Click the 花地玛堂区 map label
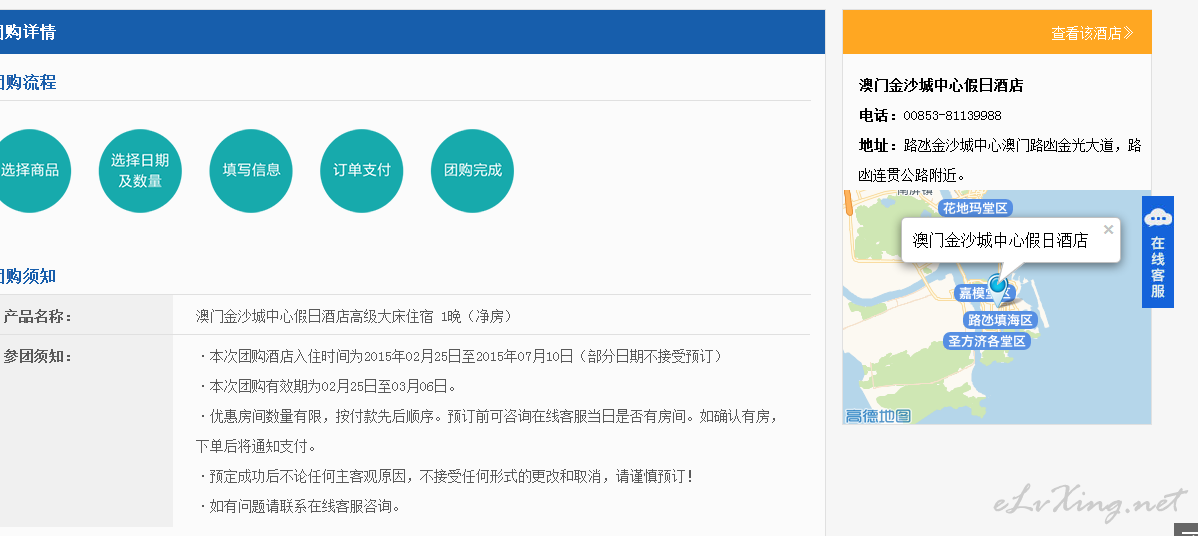Screen dimensions: 1198x536 (x=975, y=208)
